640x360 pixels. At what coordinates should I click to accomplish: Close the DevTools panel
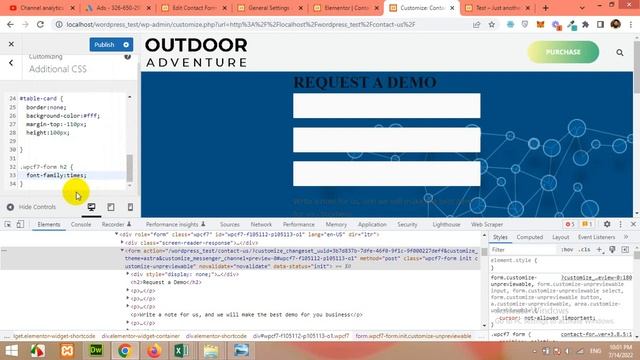click(633, 224)
